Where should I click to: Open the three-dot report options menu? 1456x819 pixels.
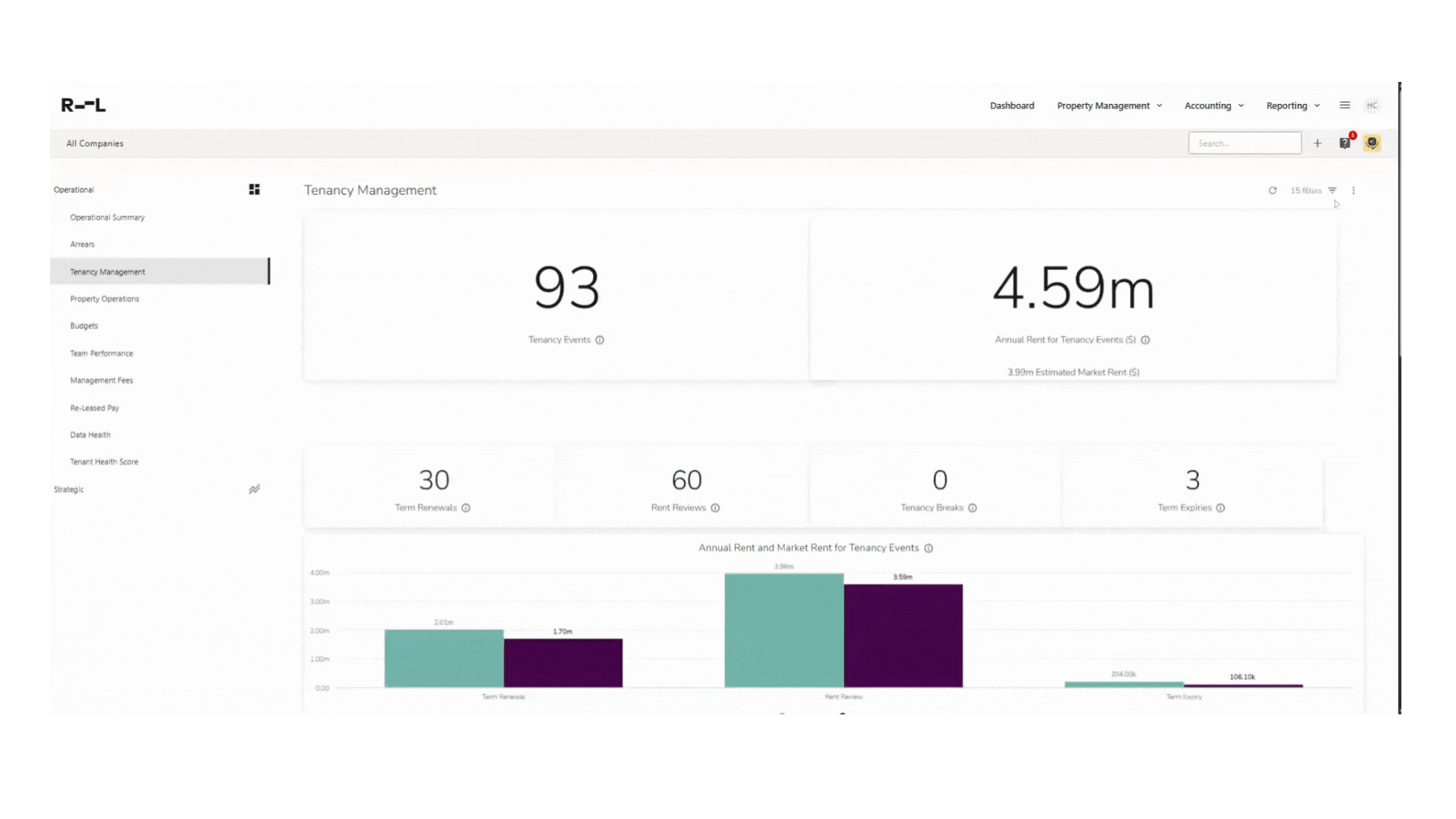pos(1354,190)
